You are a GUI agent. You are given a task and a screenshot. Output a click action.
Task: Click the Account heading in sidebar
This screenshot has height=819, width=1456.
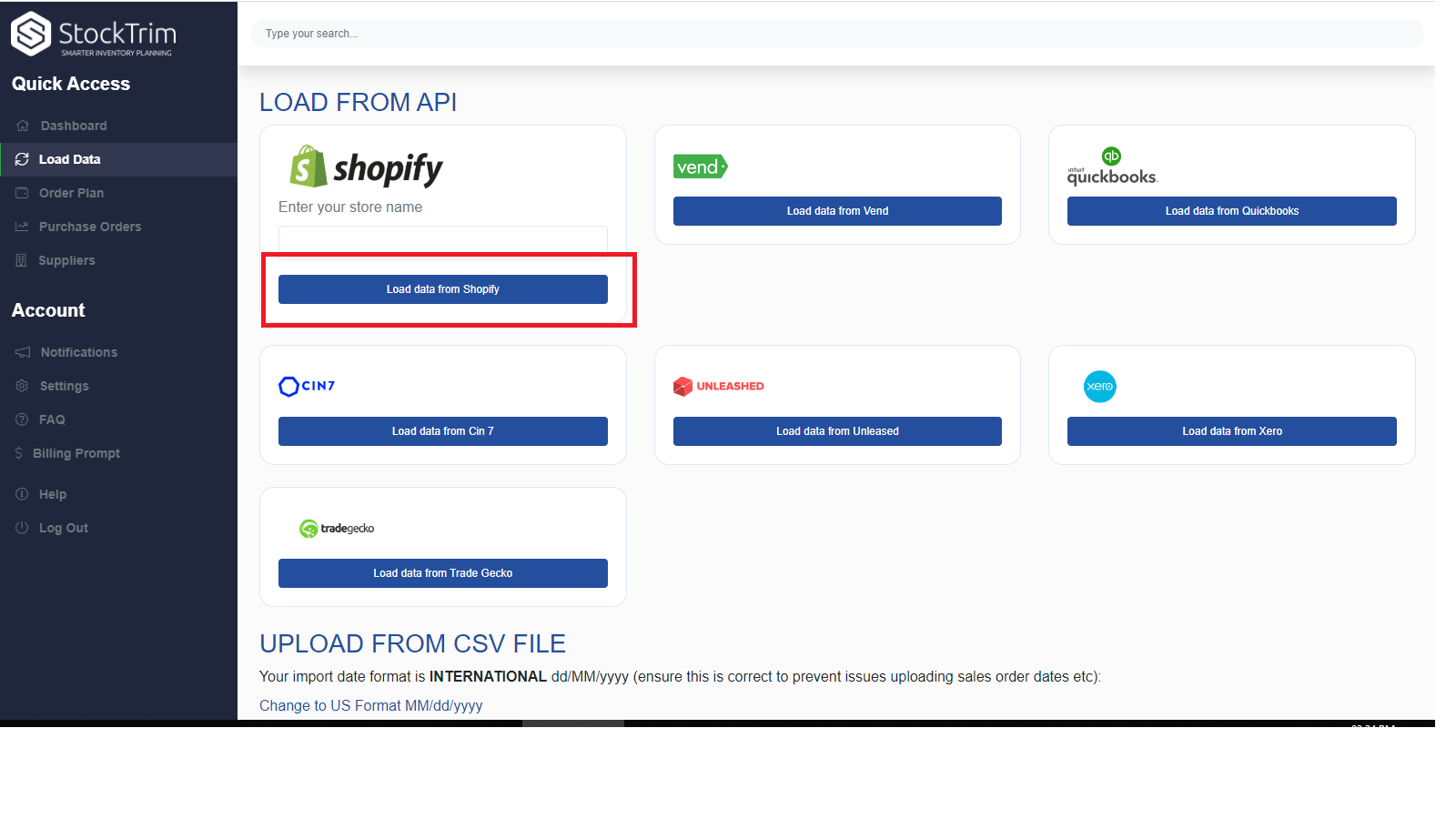click(x=48, y=310)
